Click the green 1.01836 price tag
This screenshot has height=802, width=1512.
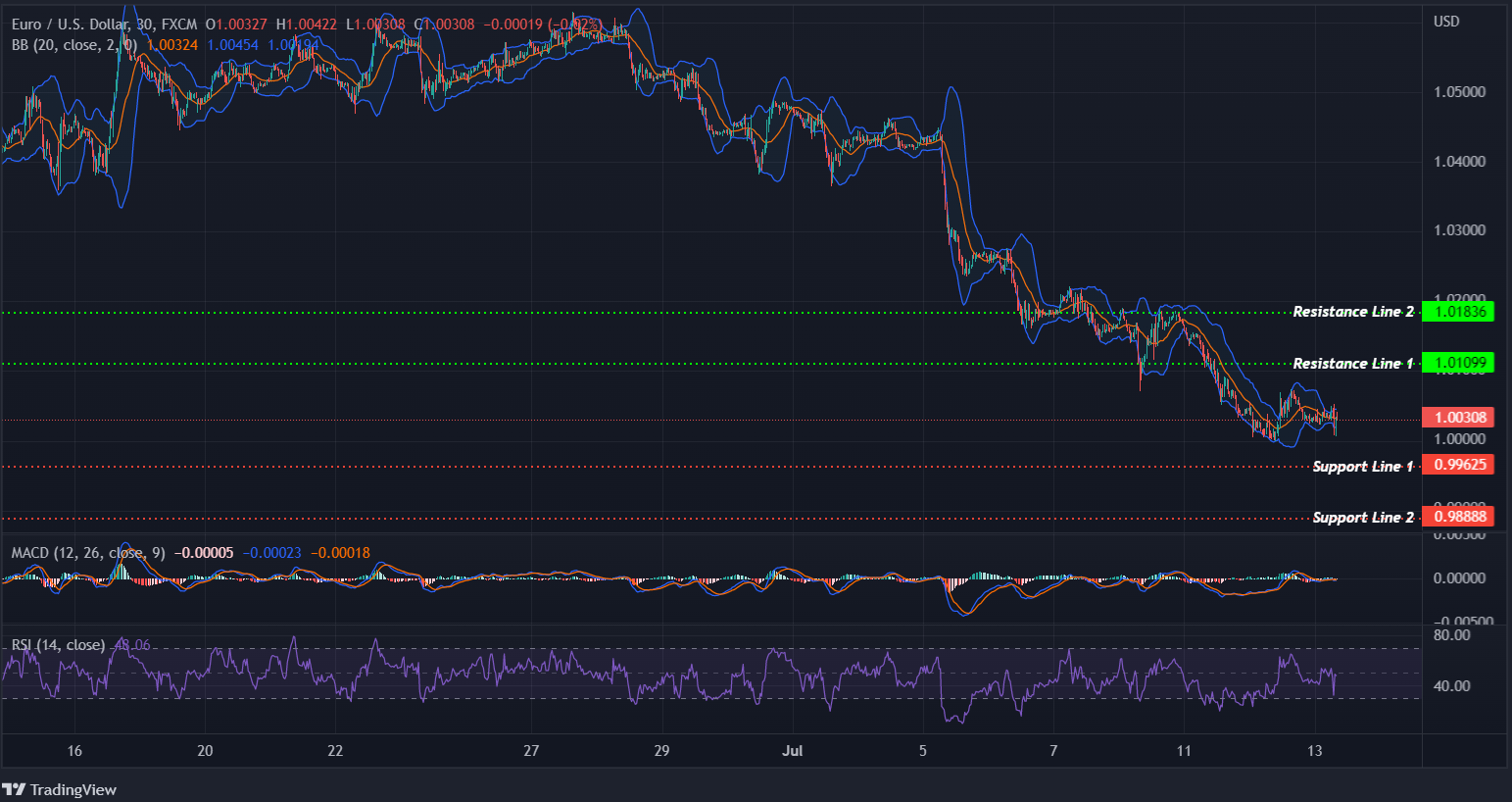(1458, 312)
